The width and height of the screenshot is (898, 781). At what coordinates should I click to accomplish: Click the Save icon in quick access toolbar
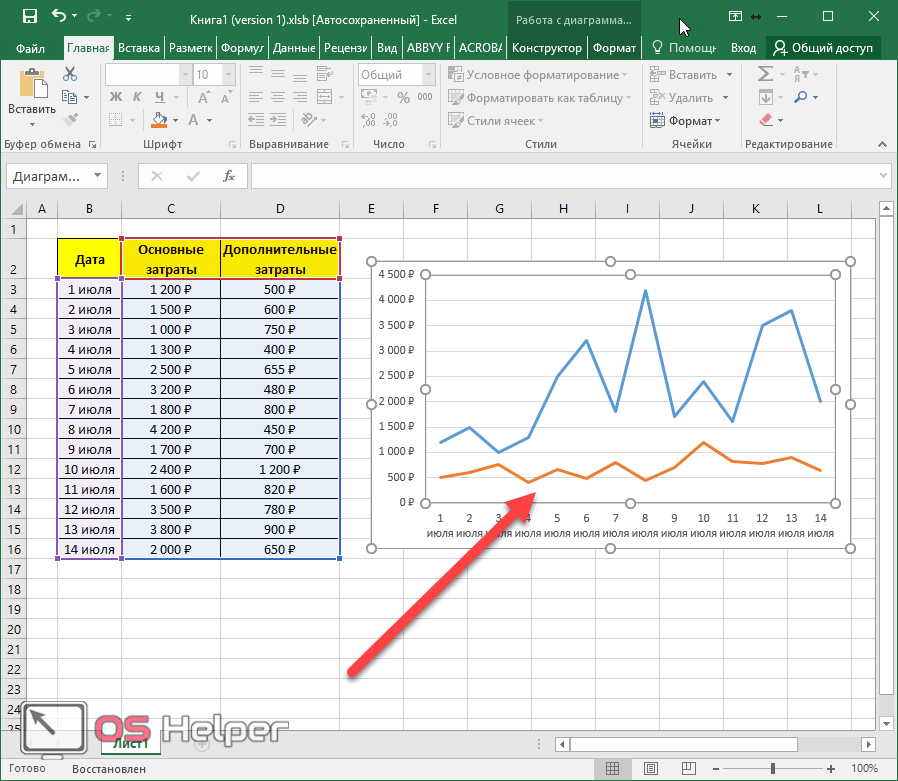[29, 17]
